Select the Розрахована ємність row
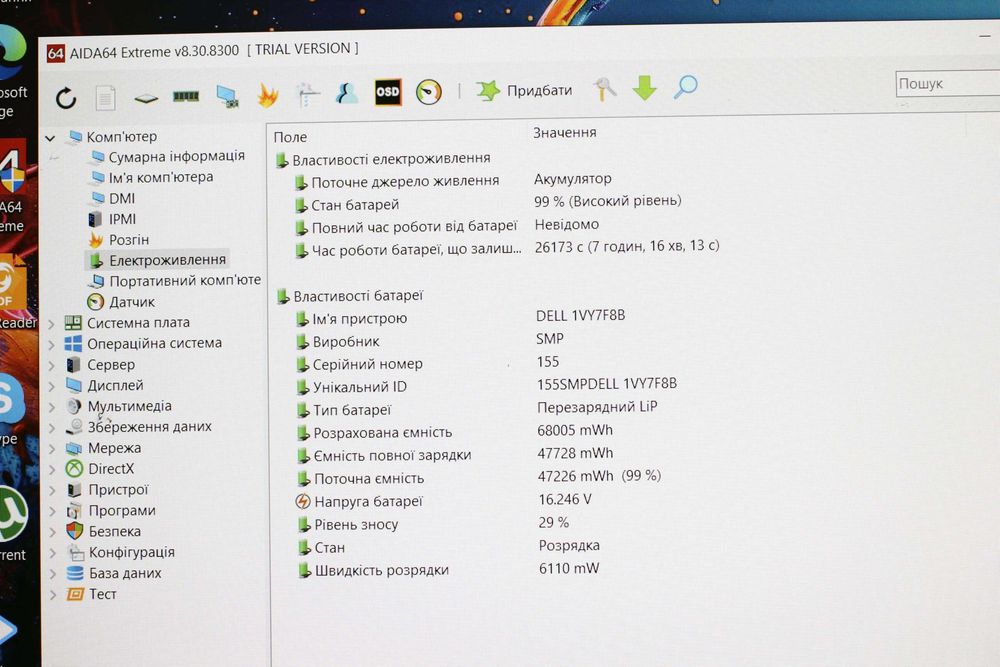1000x667 pixels. pos(455,432)
